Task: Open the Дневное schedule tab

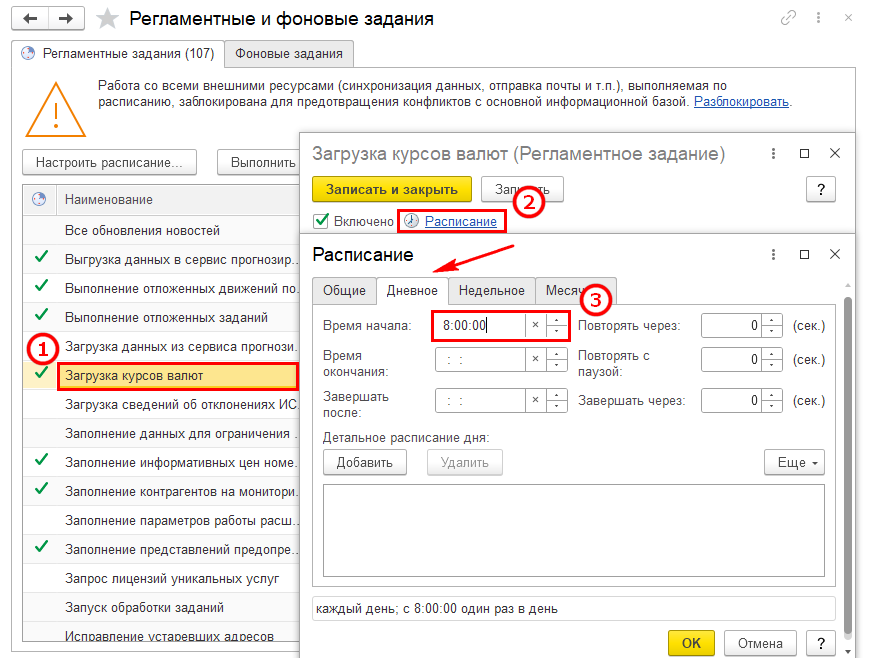Action: pyautogui.click(x=412, y=291)
